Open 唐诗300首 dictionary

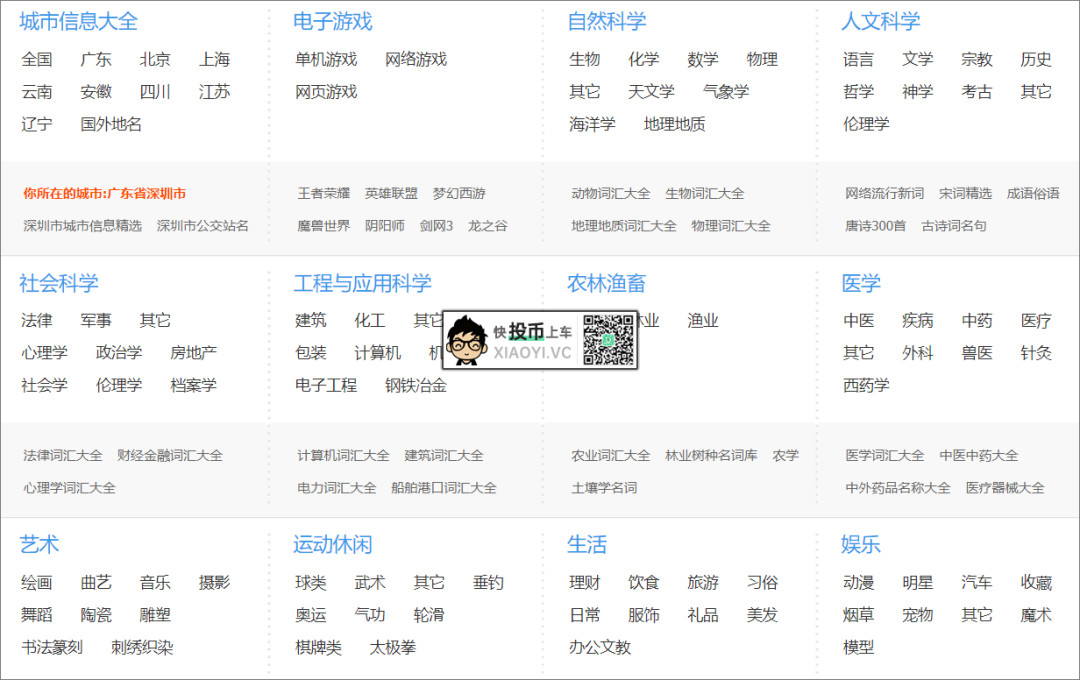[x=875, y=225]
